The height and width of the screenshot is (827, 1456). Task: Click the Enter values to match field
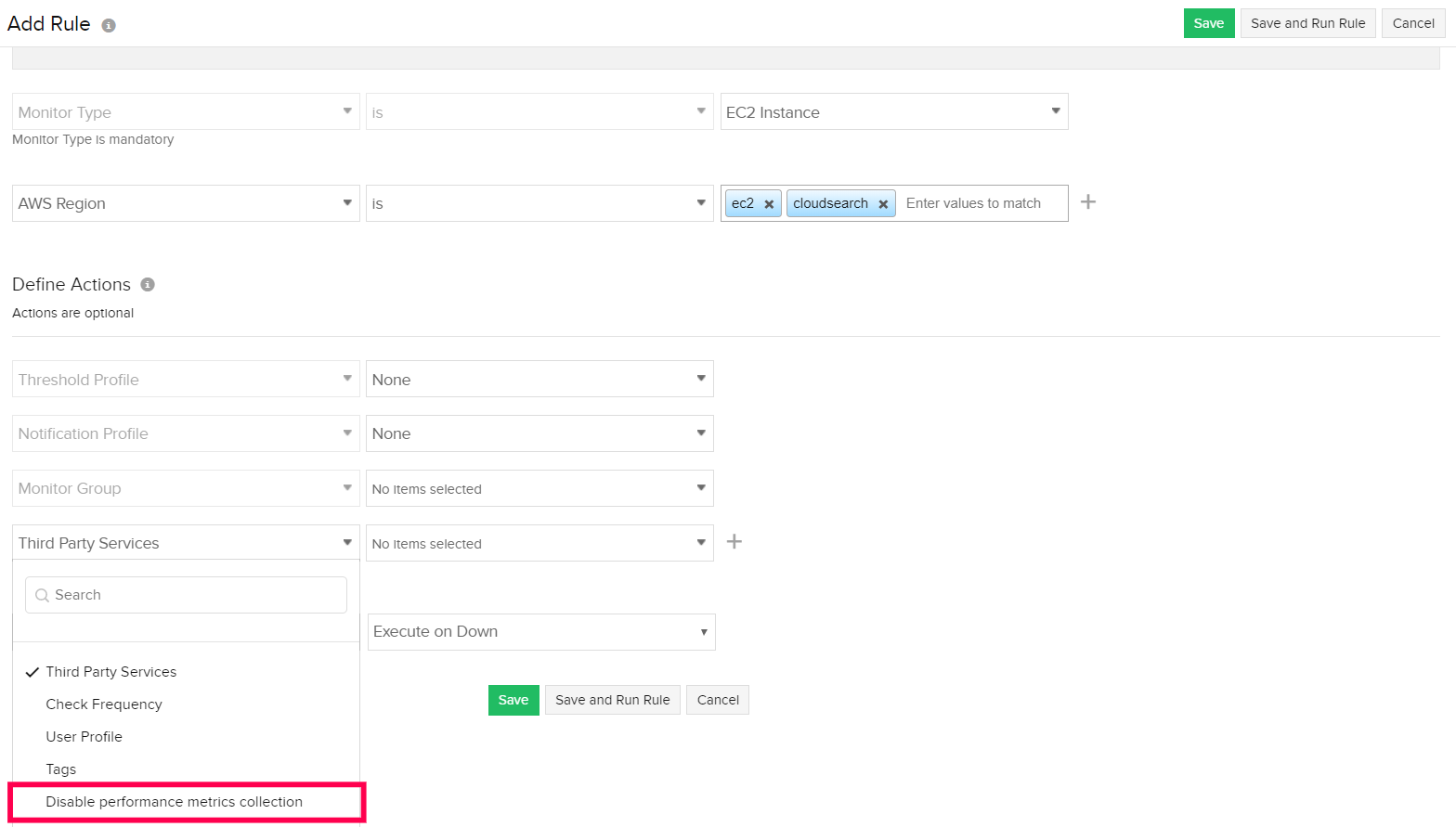(x=973, y=203)
